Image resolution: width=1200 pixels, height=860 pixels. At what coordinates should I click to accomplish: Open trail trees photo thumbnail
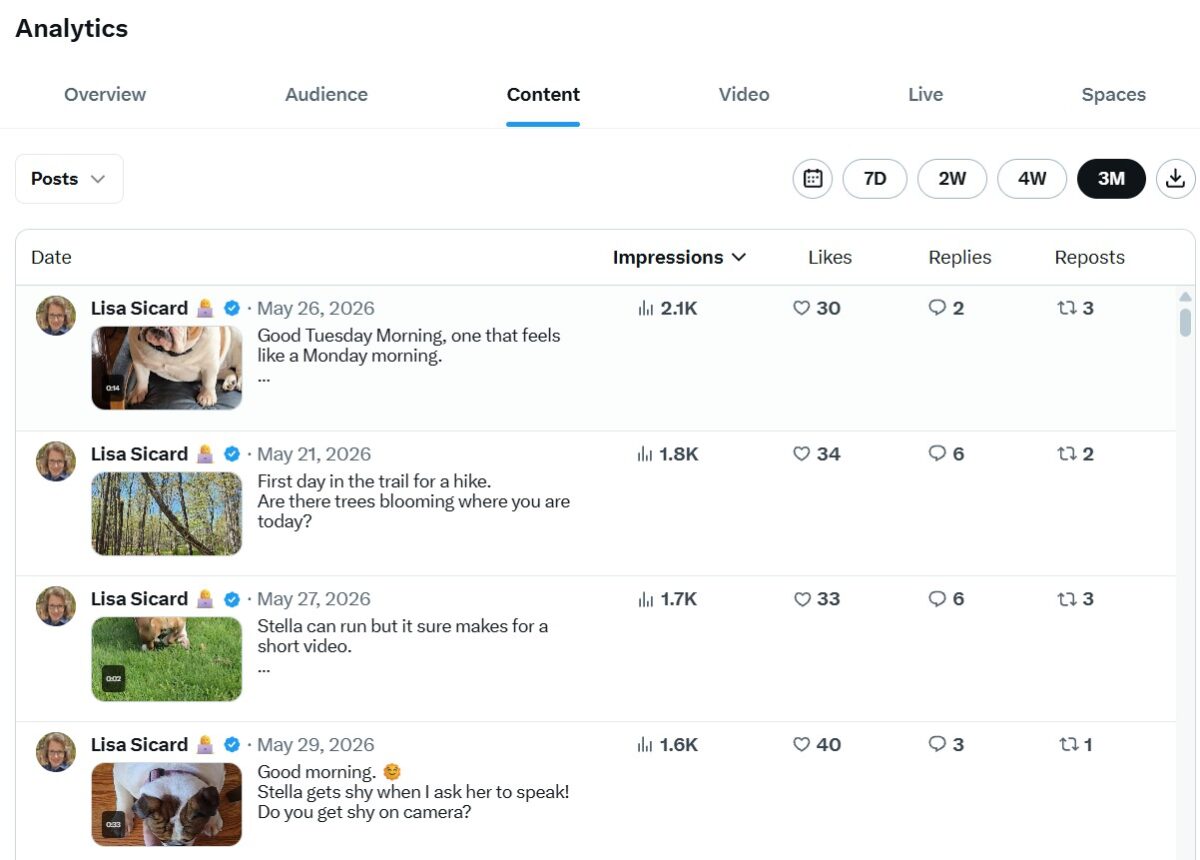click(166, 514)
